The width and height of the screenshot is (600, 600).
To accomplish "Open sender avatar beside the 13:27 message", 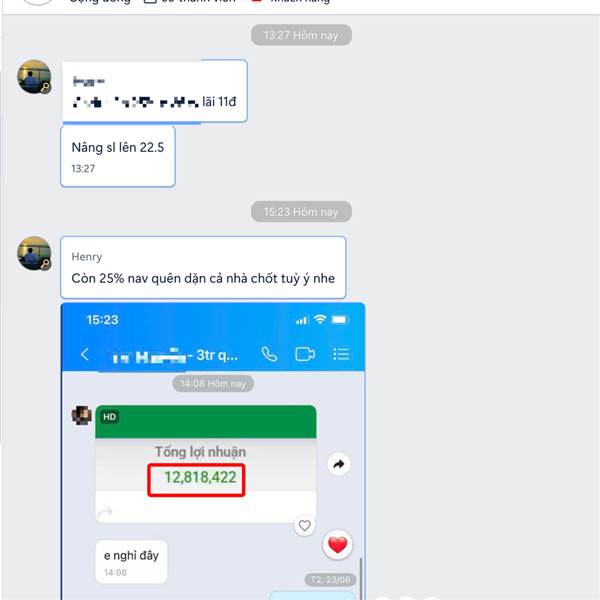I will tap(34, 77).
